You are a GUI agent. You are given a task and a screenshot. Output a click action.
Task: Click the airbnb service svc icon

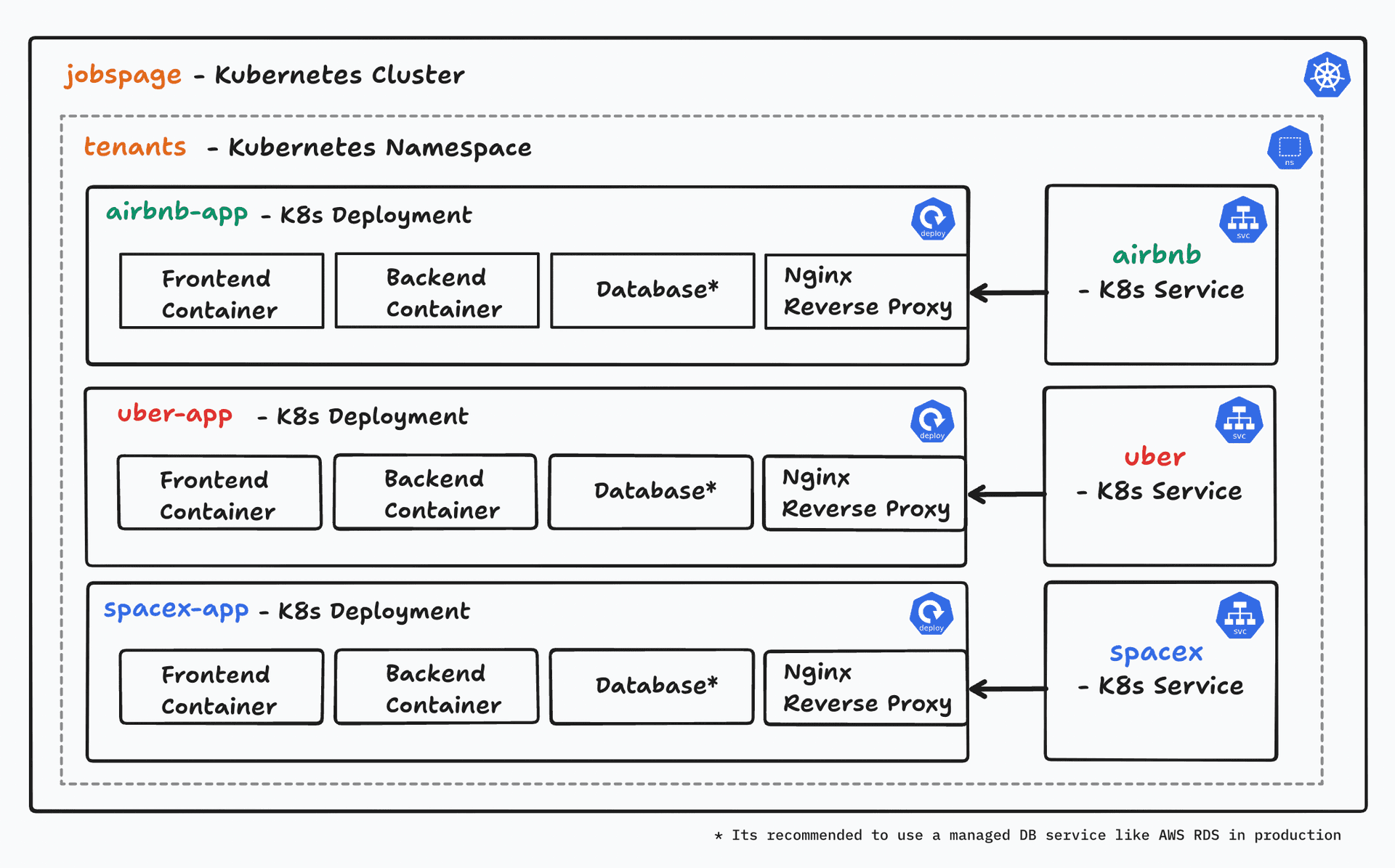[1243, 220]
